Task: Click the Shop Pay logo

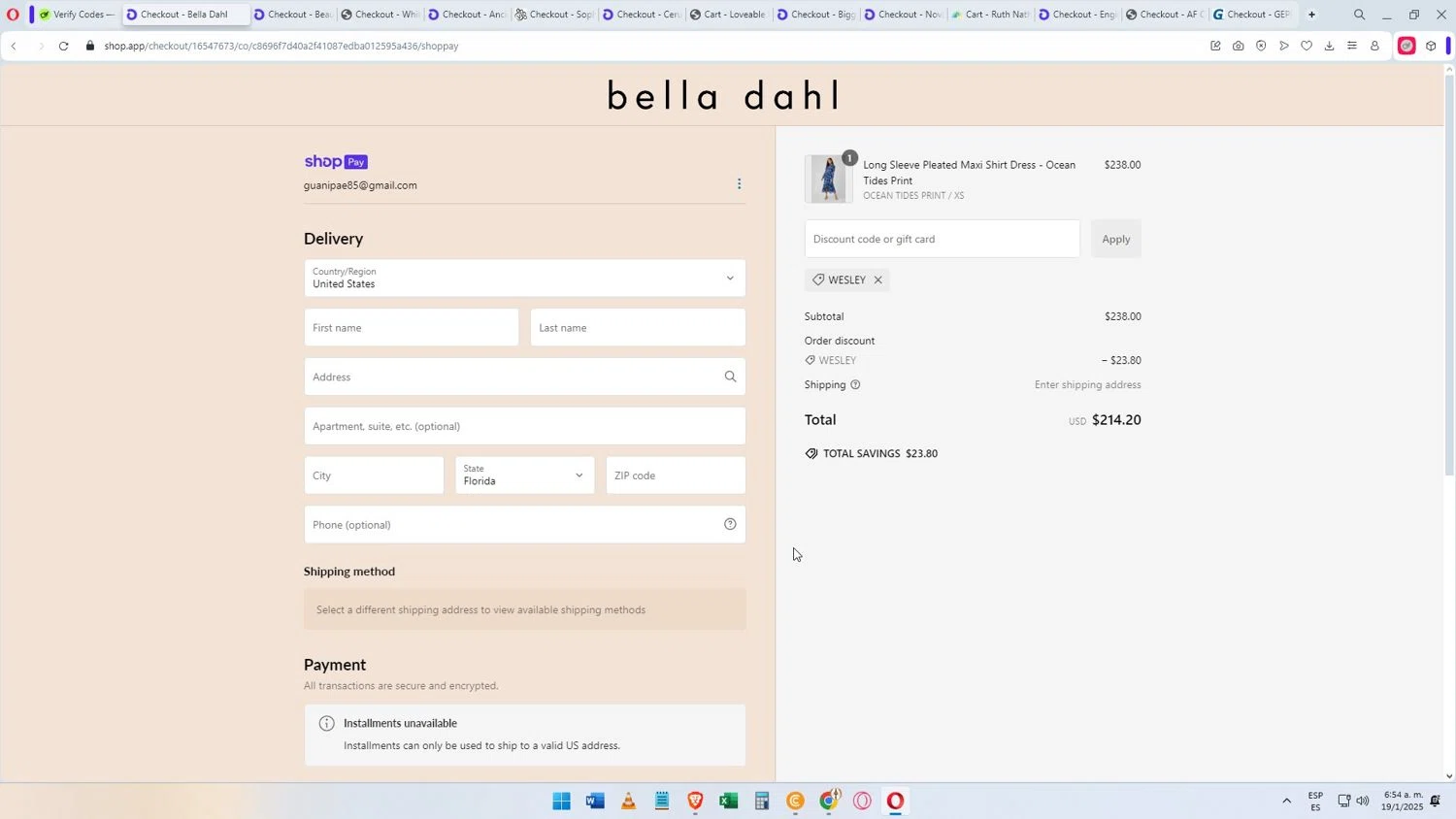Action: 336,162
